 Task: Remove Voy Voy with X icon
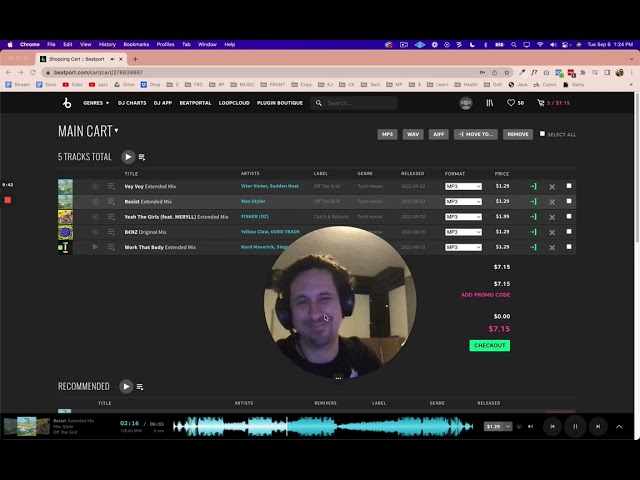[552, 187]
